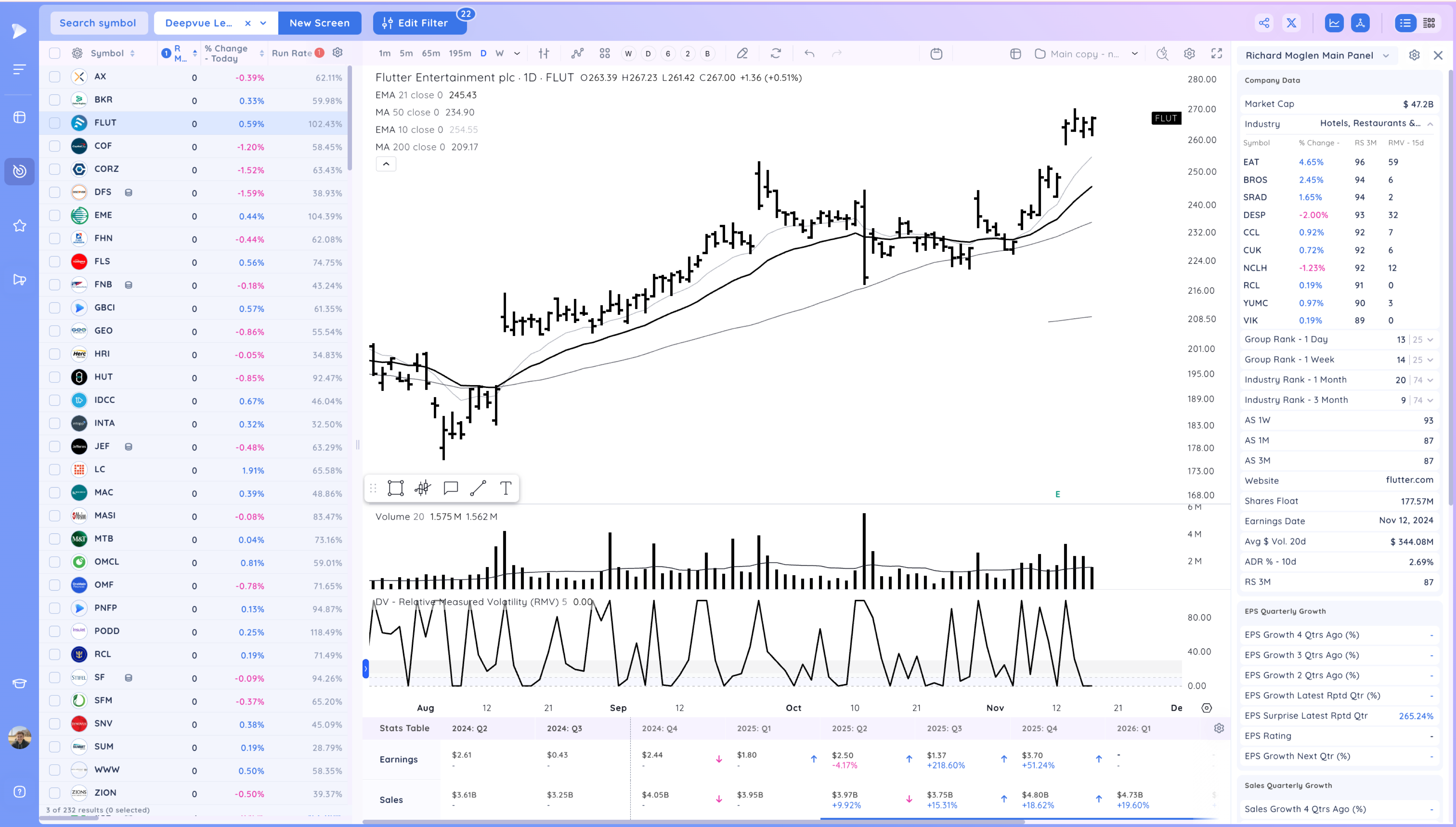The image size is (1456, 827).
Task: Select the eraser drawing icon
Action: 741,54
